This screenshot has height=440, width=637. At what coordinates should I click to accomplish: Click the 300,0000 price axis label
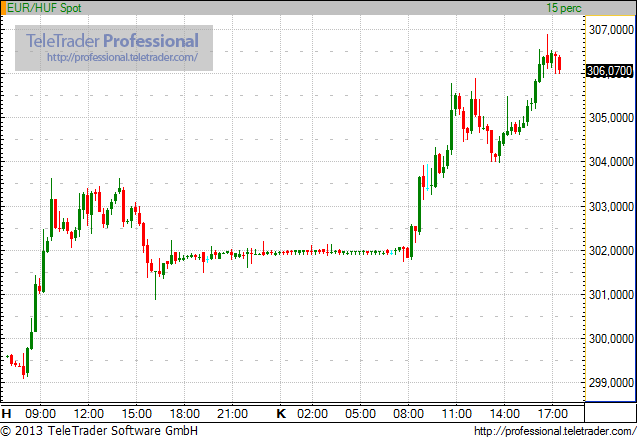(x=611, y=338)
